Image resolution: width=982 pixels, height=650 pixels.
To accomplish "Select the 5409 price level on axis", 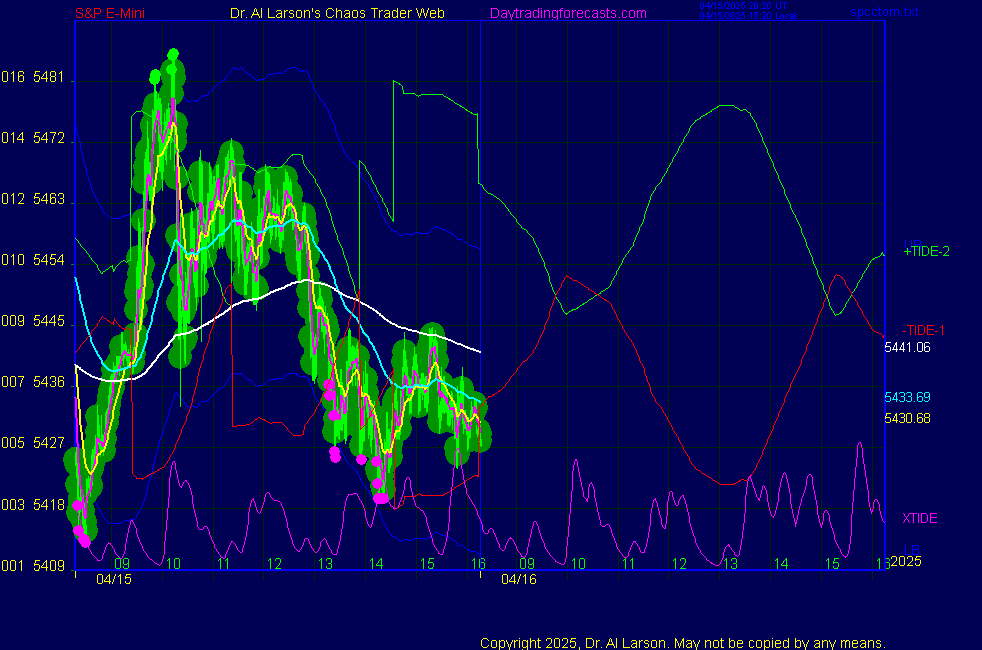I will point(48,566).
